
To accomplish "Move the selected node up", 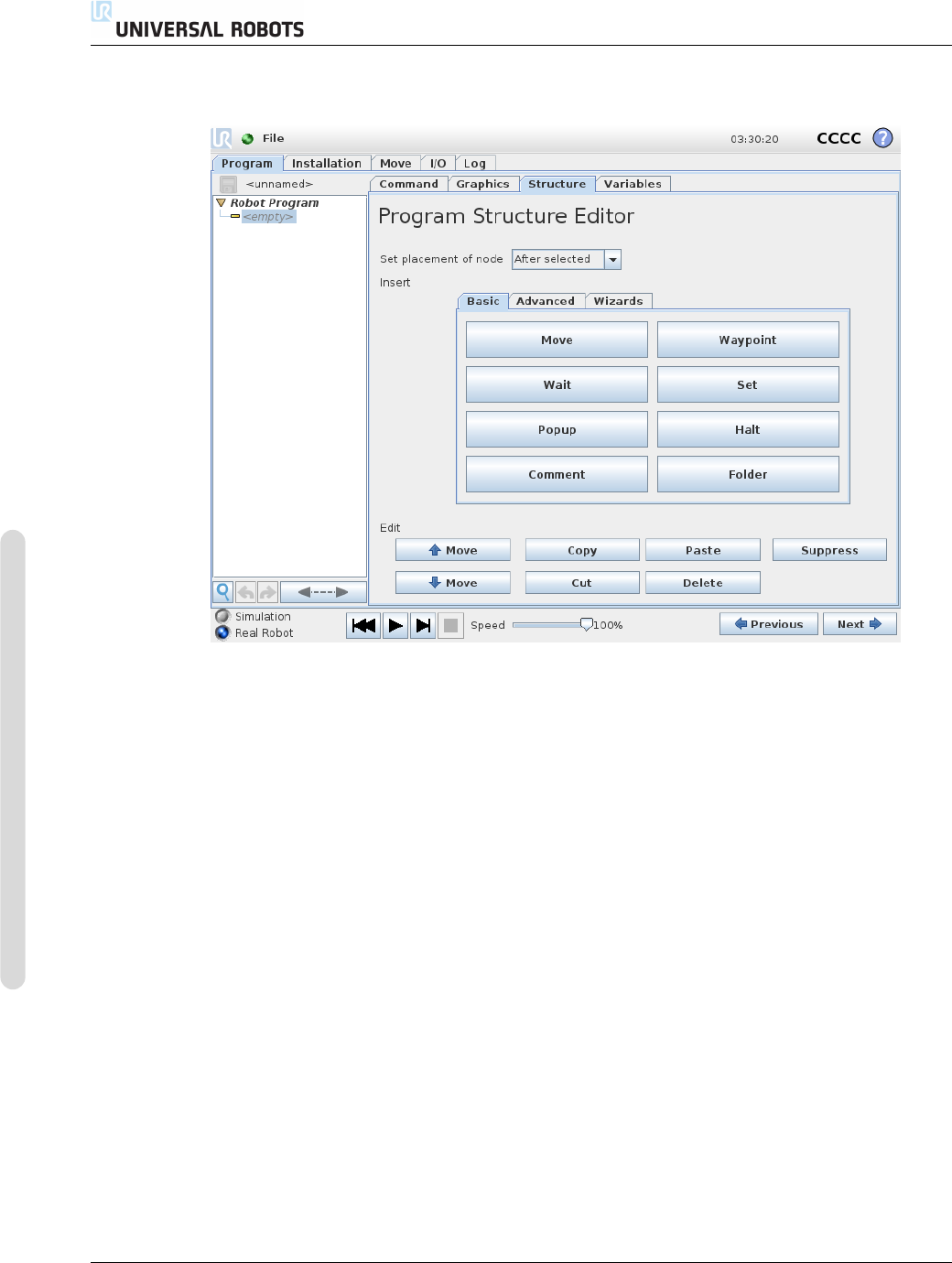I will 453,550.
